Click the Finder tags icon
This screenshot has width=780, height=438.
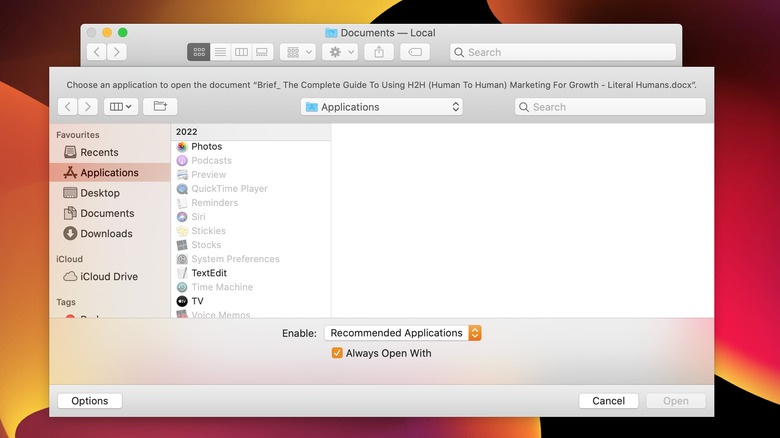coord(416,52)
